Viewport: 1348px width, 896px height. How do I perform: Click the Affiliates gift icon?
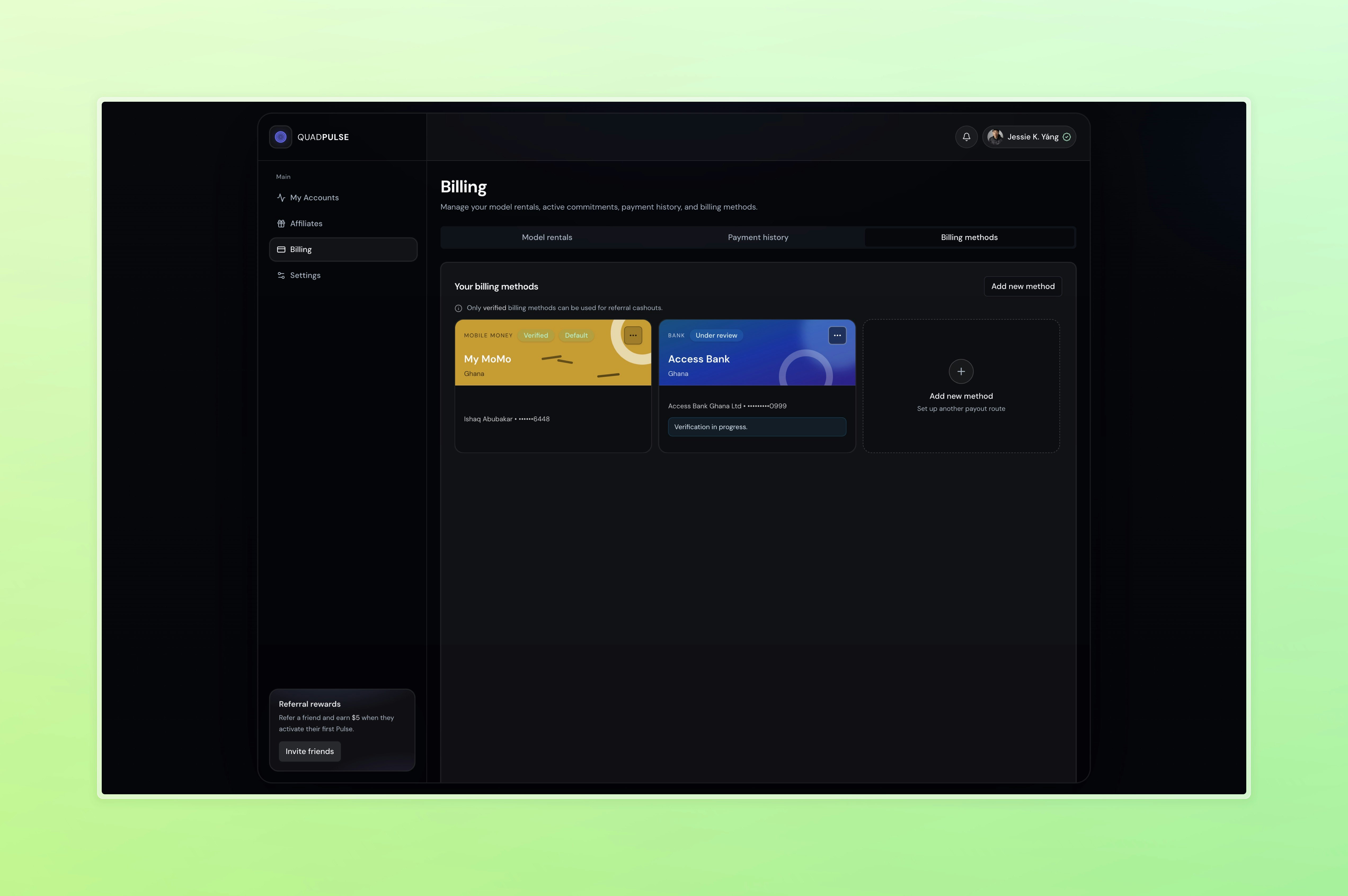[x=281, y=223]
